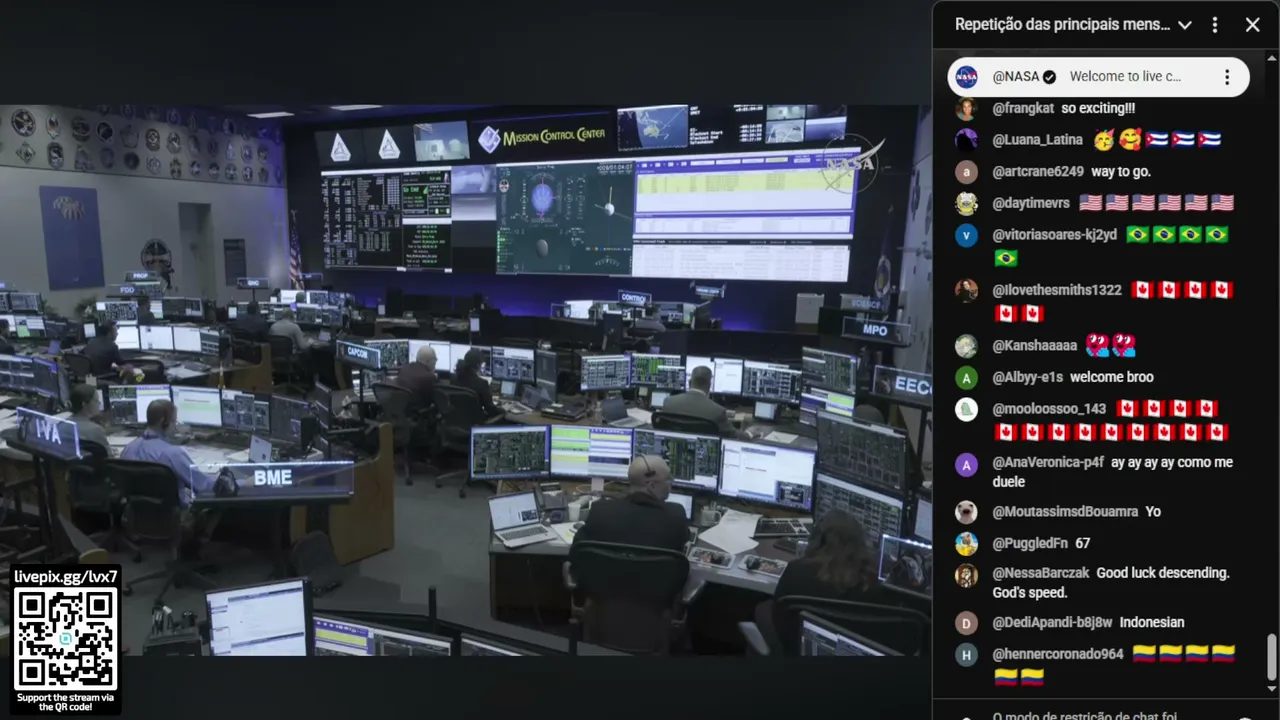Click the pinned 'Welcome to live c...' text
Image resolution: width=1280 pixels, height=720 pixels.
tap(1125, 77)
